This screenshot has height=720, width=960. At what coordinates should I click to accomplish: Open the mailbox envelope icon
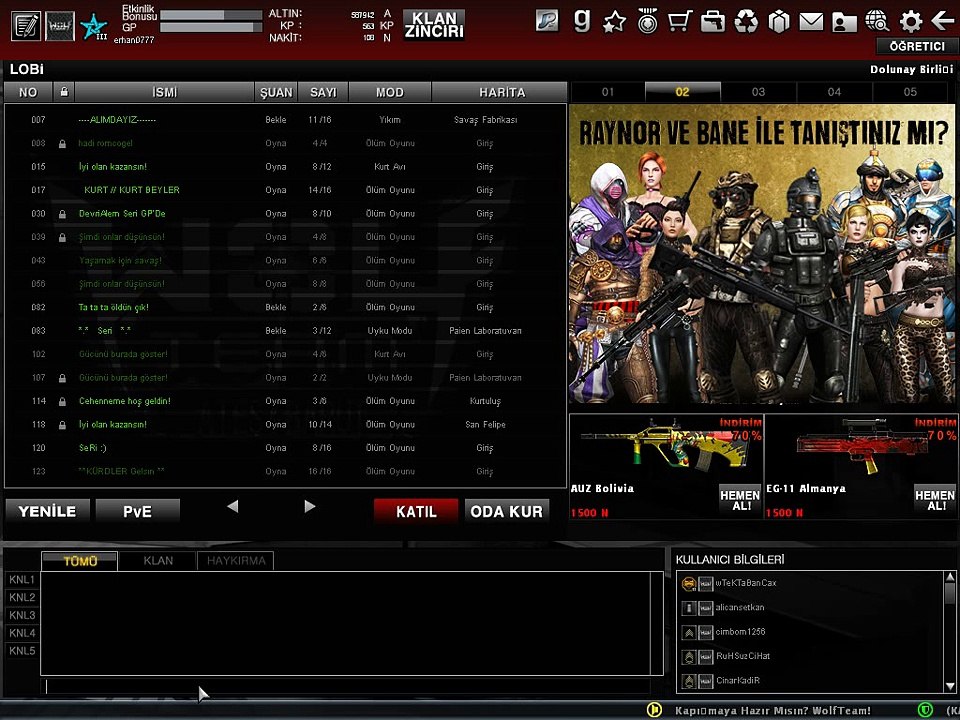(x=811, y=22)
